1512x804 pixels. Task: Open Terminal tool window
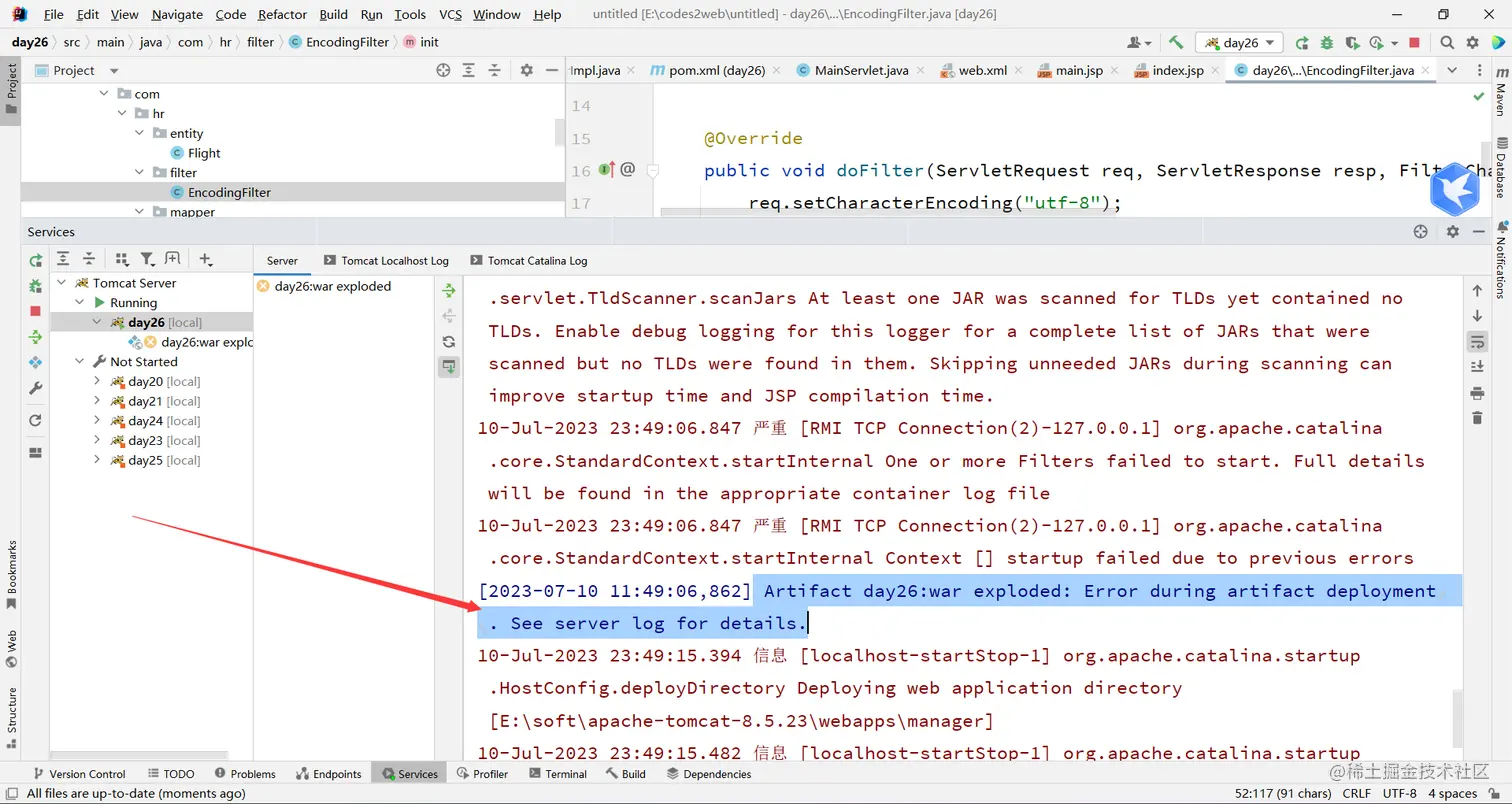pyautogui.click(x=557, y=774)
